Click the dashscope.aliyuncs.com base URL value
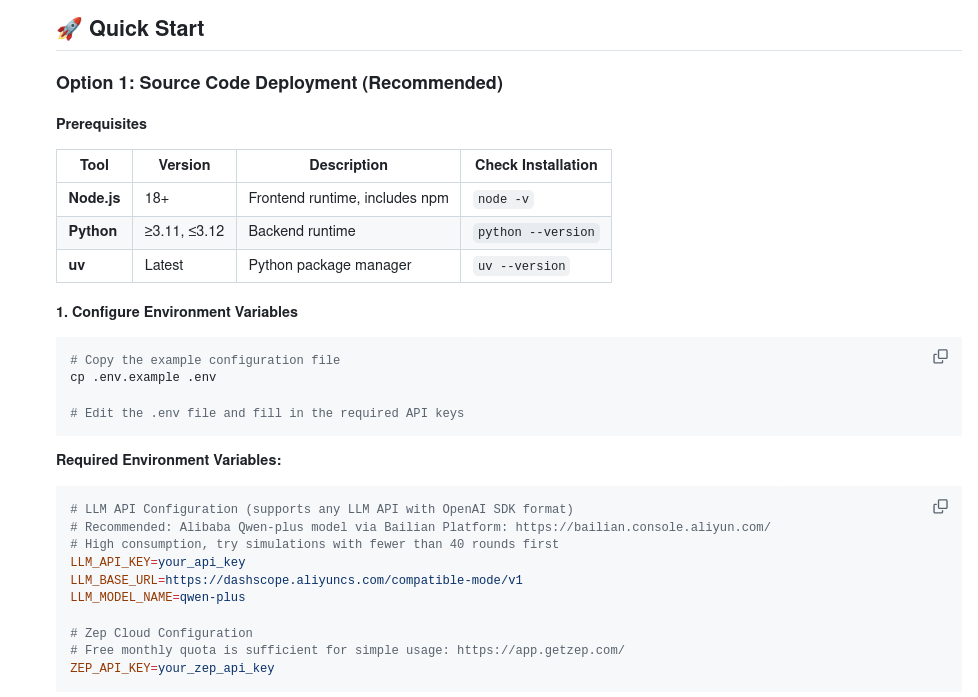The width and height of the screenshot is (978, 697). click(344, 580)
